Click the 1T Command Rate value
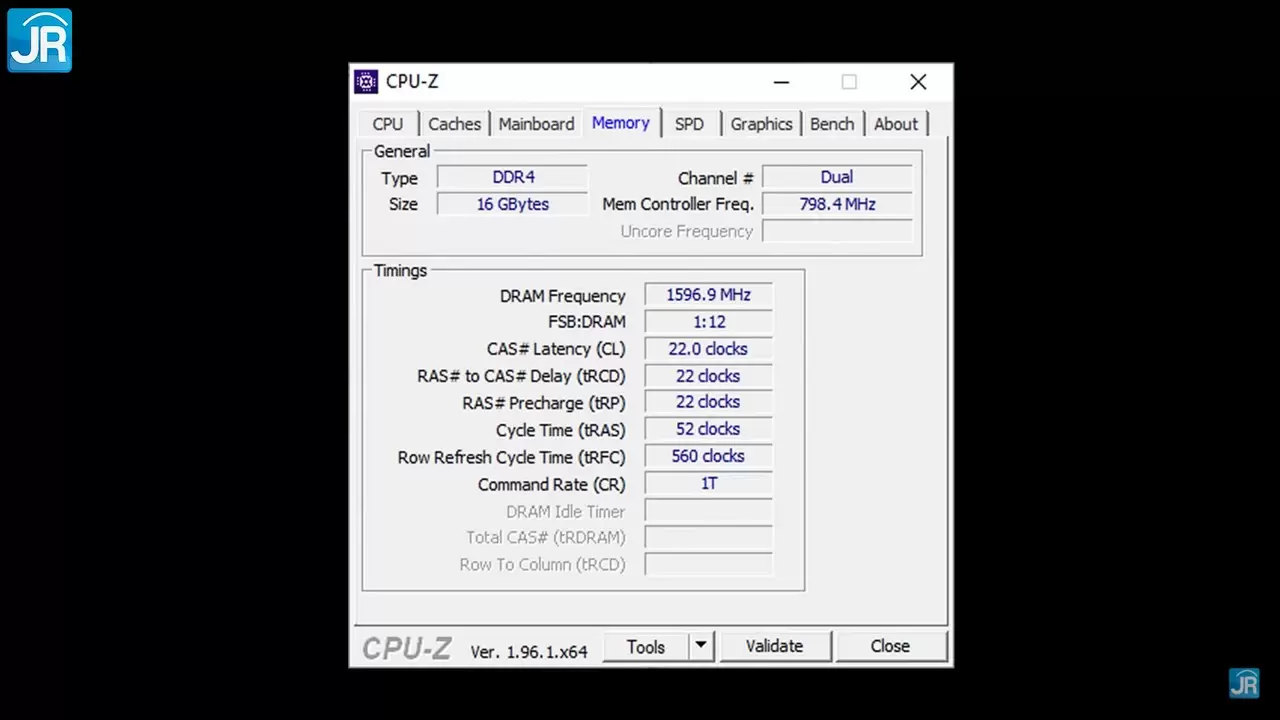The height and width of the screenshot is (720, 1280). point(708,483)
